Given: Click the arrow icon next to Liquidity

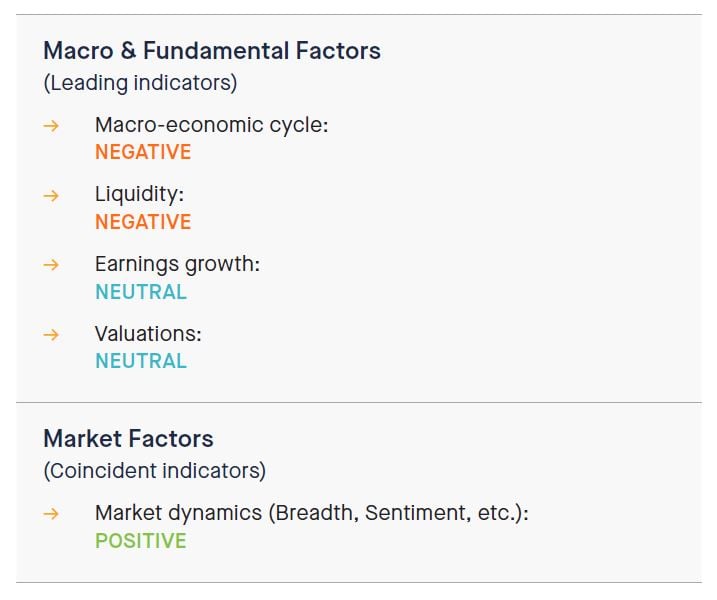Looking at the screenshot, I should pyautogui.click(x=51, y=196).
